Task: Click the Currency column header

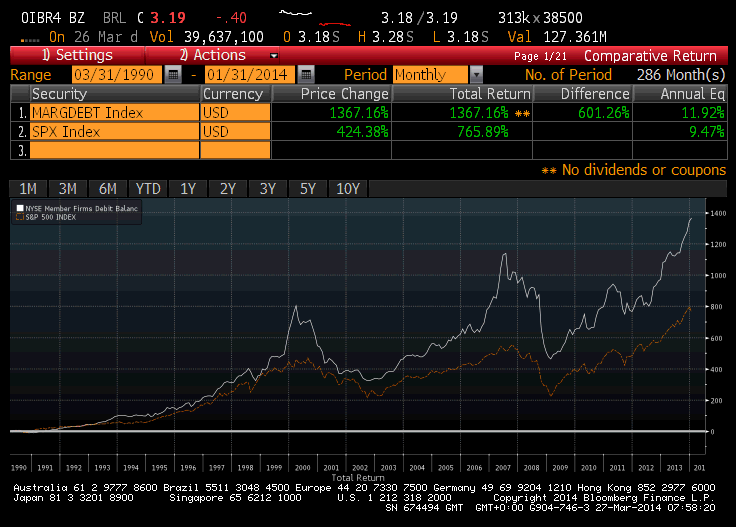Action: [236, 94]
